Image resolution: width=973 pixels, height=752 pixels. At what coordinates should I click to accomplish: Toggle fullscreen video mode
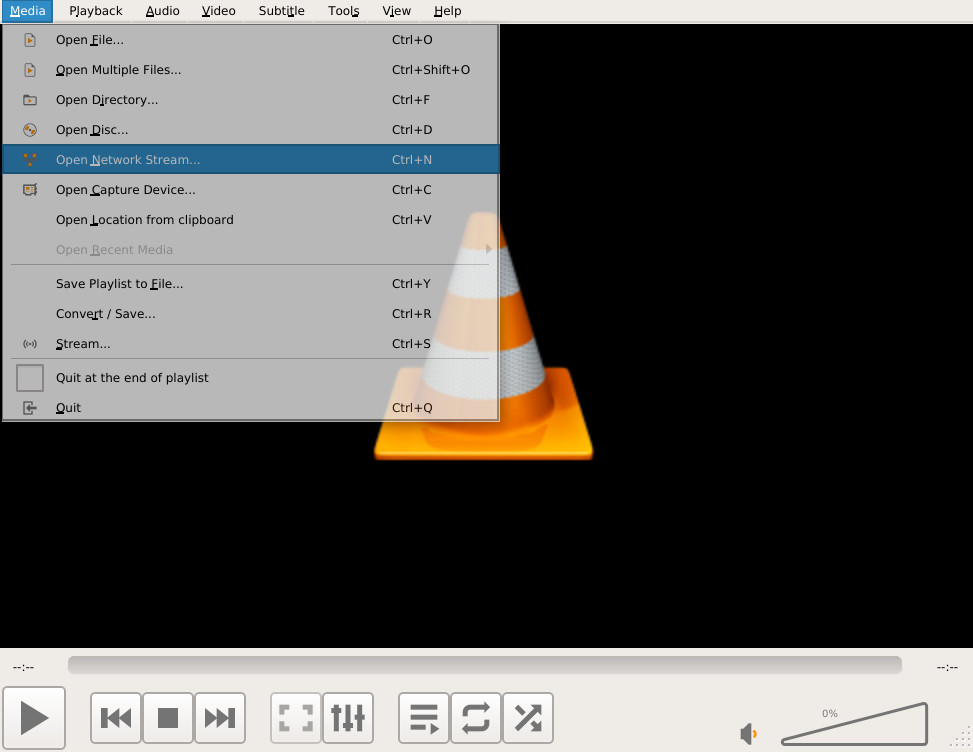pyautogui.click(x=296, y=718)
